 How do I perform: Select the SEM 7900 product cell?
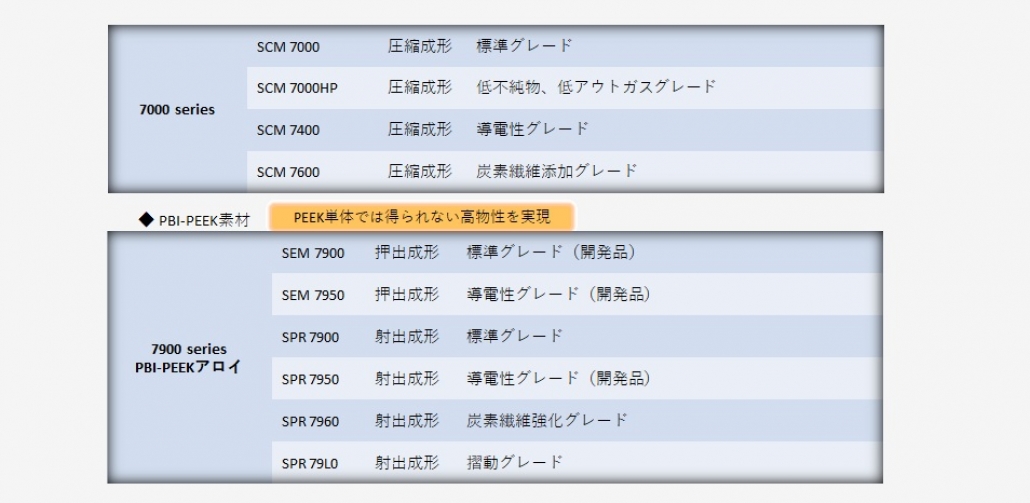pyautogui.click(x=312, y=253)
